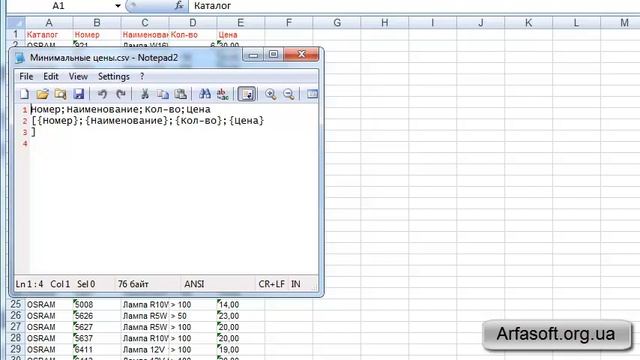640x360 pixels.
Task: Select row 28 header in Excel
Action: click(x=16, y=338)
